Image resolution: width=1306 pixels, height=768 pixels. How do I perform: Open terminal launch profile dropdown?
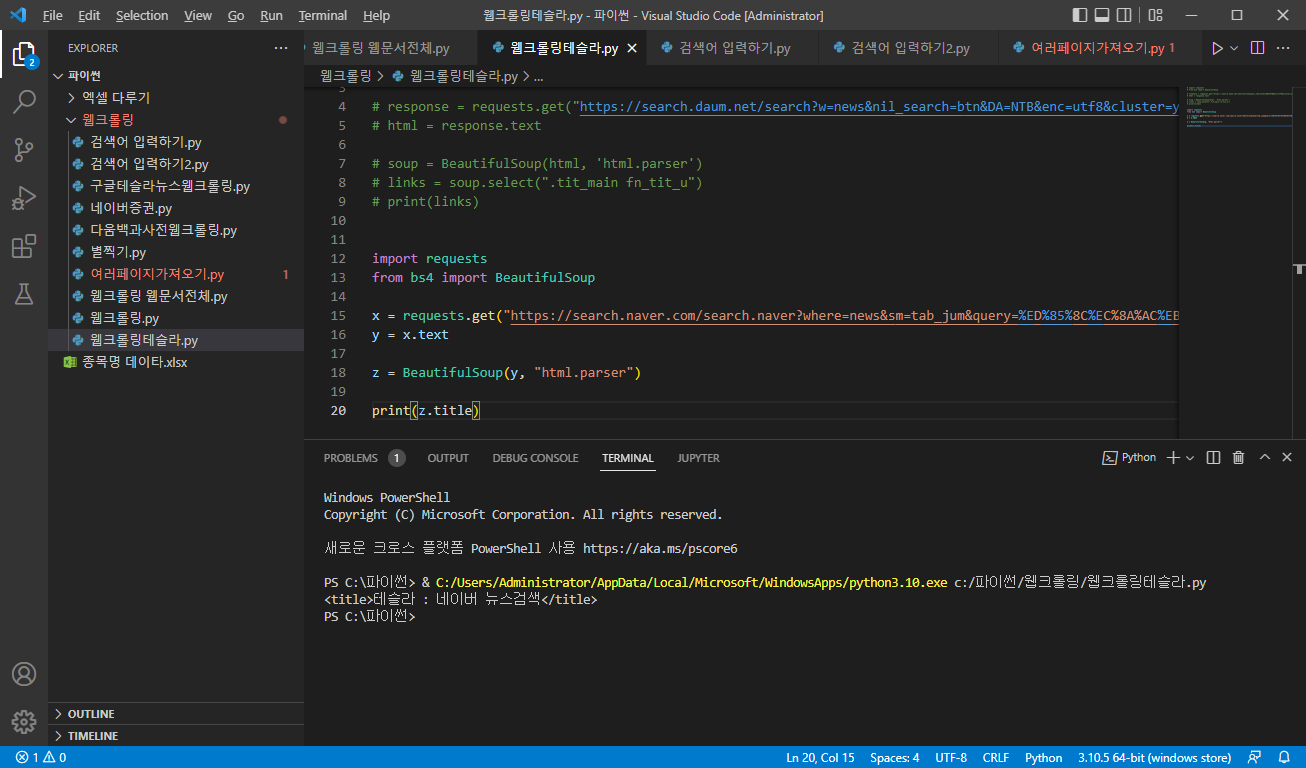[x=1190, y=458]
